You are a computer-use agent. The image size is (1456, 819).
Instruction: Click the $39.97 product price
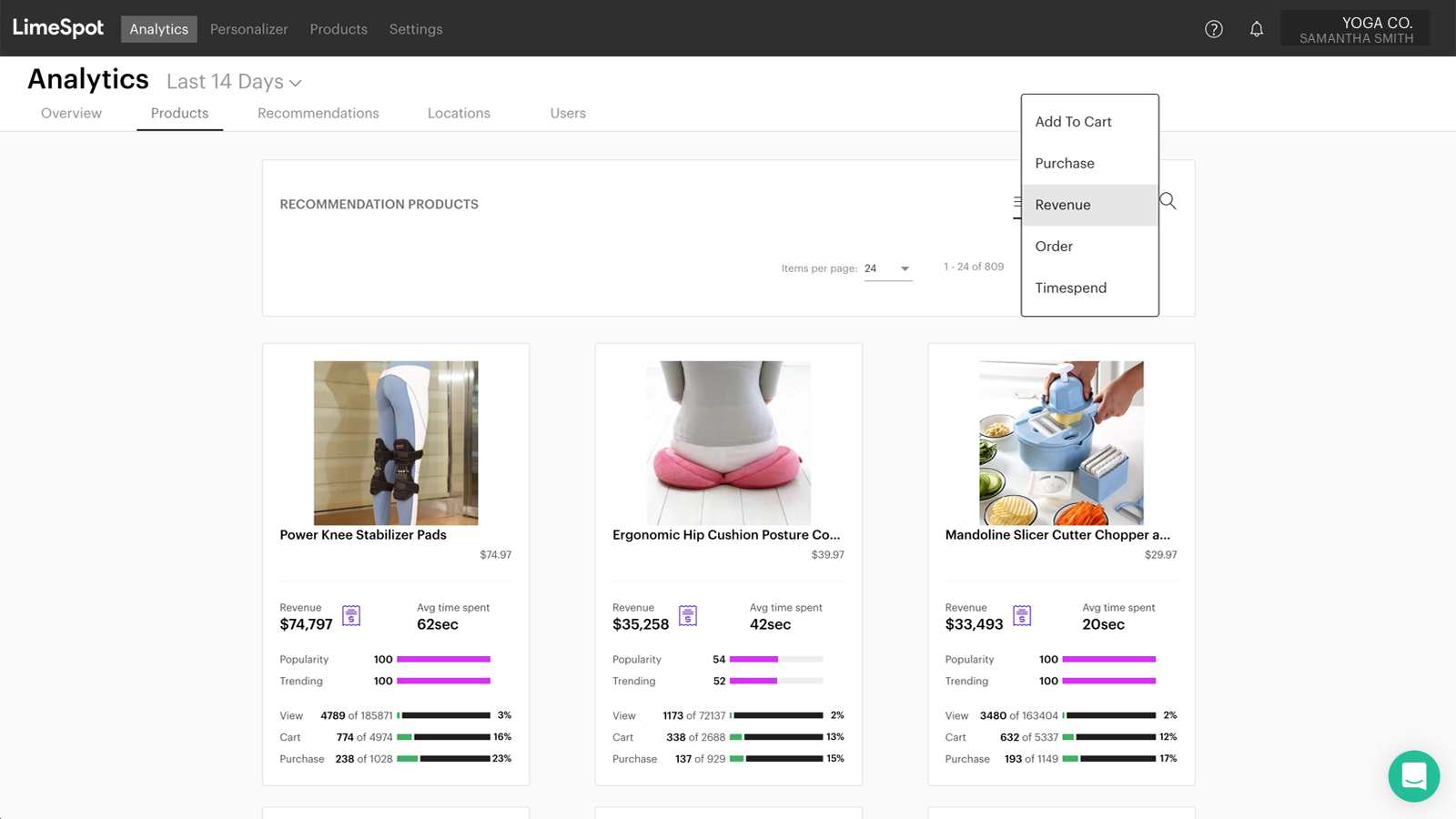click(x=828, y=555)
